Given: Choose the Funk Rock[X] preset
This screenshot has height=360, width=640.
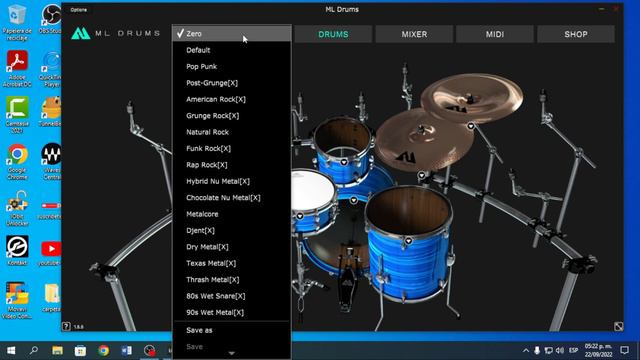Looking at the screenshot, I should point(231,148).
